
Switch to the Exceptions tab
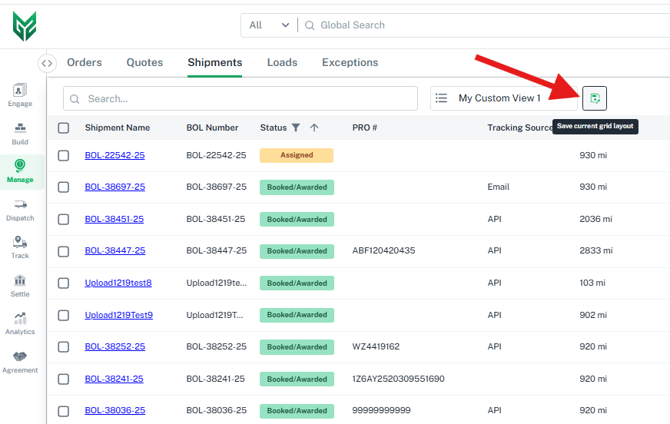[349, 63]
